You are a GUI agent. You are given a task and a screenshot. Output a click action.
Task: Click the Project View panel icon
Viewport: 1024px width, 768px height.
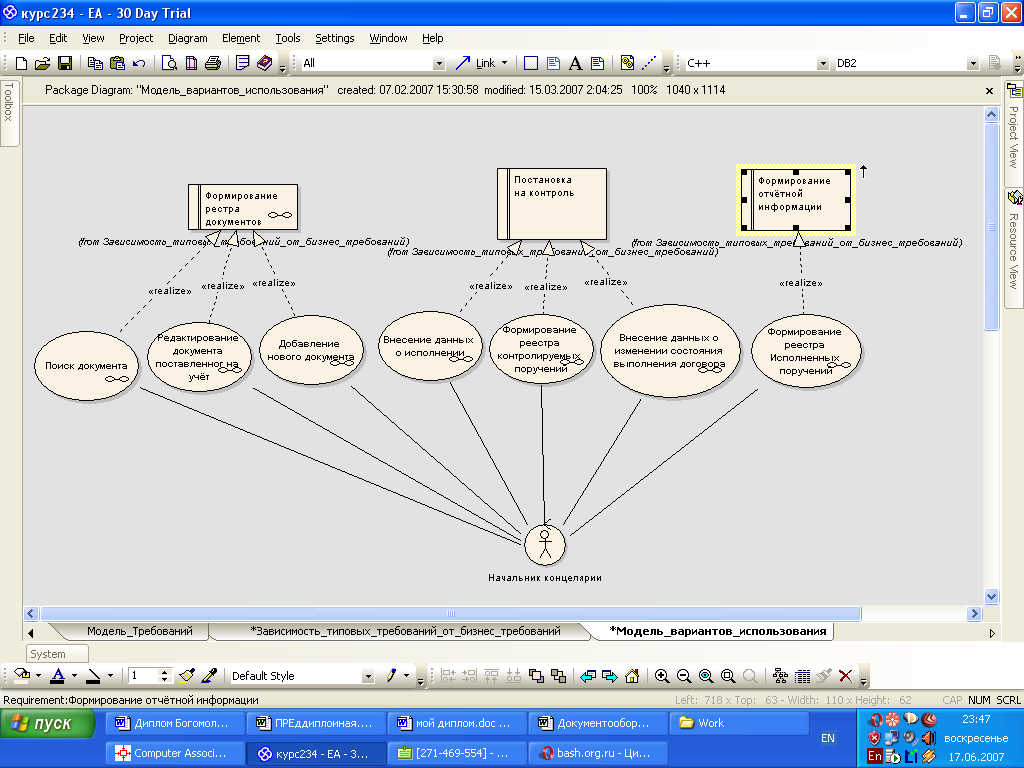pos(1014,91)
